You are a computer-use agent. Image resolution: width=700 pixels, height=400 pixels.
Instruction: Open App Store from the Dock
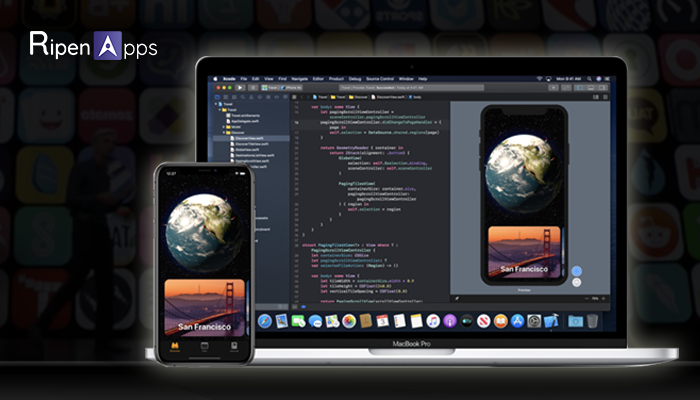[517, 321]
